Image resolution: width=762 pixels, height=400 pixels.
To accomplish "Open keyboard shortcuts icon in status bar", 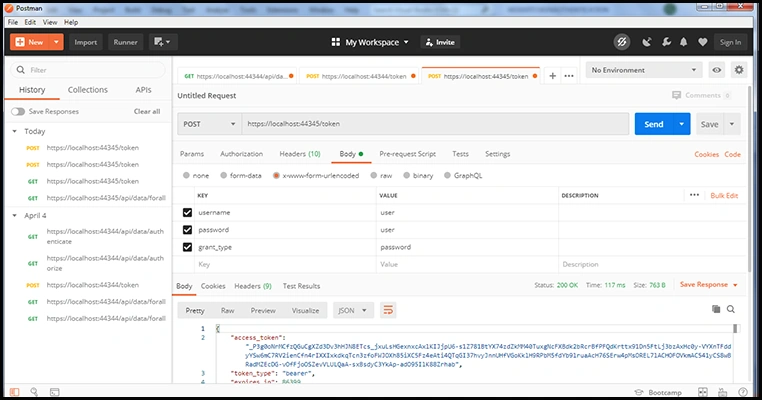I will click(x=723, y=392).
